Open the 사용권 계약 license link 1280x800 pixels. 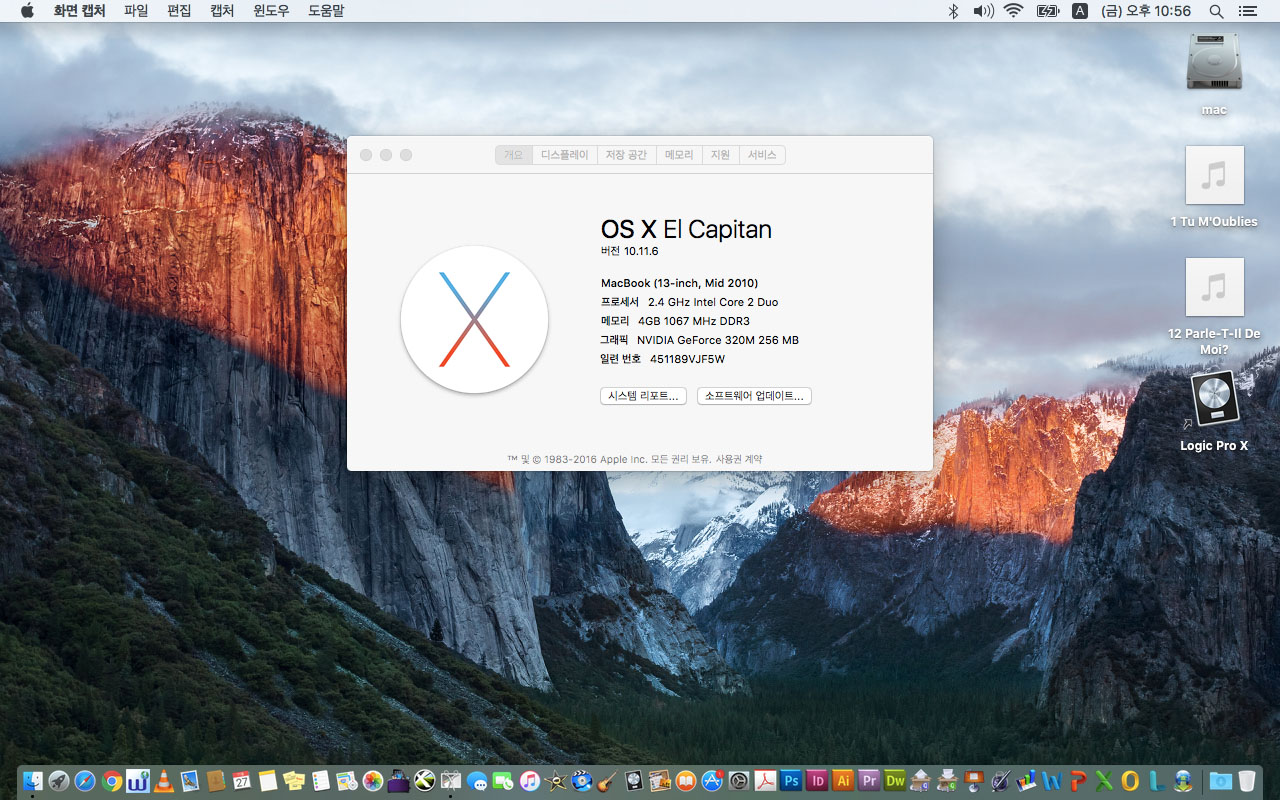(x=738, y=459)
